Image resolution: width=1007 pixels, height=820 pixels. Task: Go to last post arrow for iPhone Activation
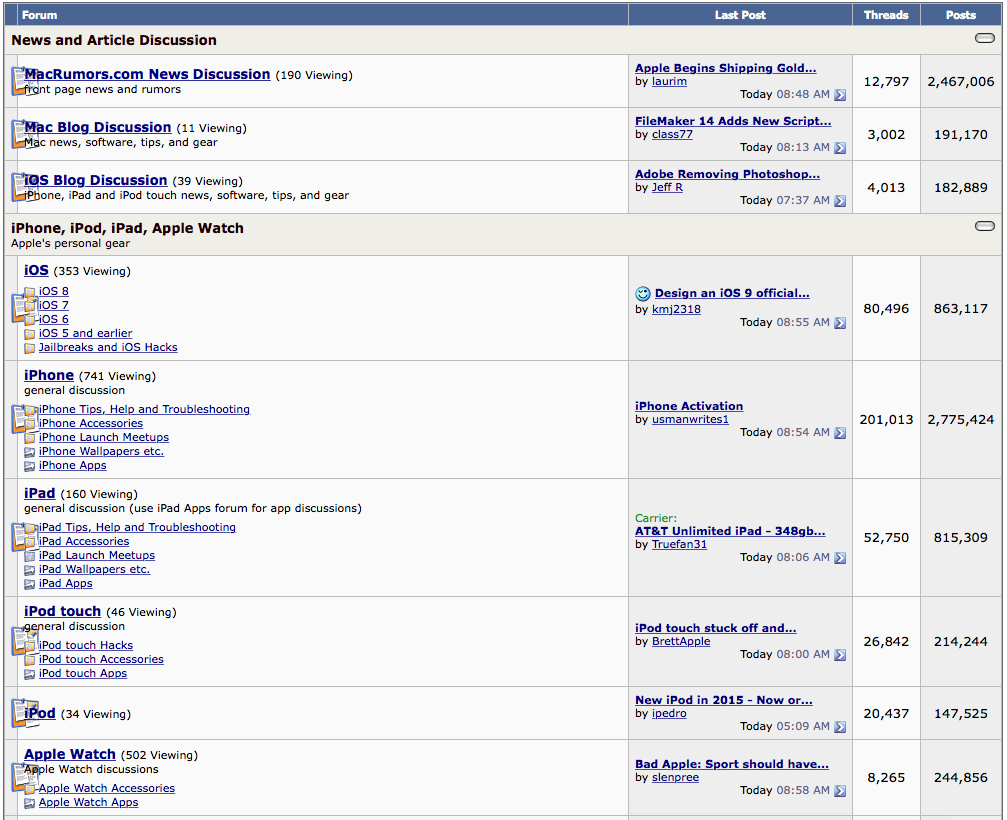tap(839, 433)
